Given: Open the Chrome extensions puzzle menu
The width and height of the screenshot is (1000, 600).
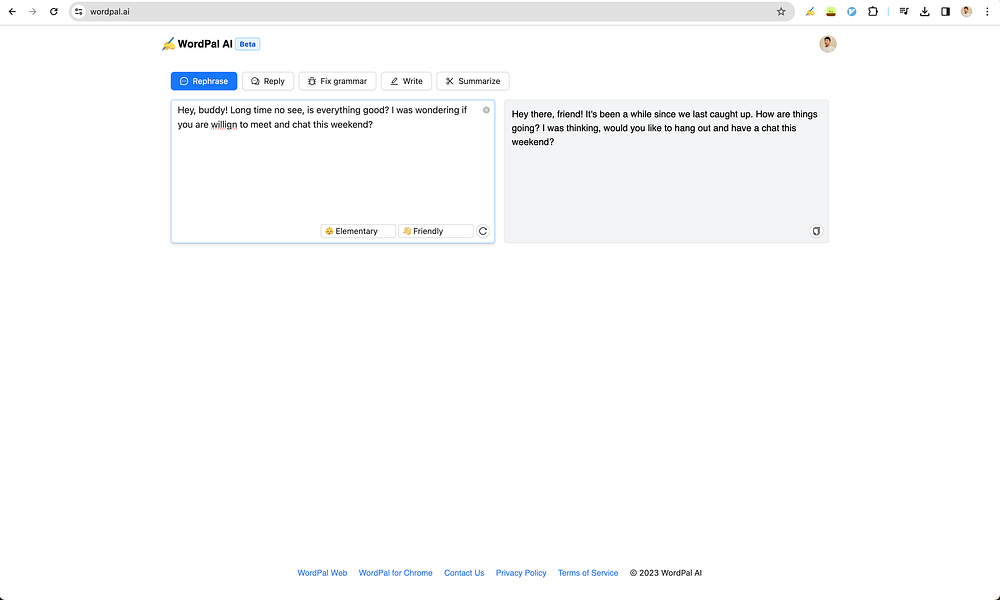Looking at the screenshot, I should tap(873, 11).
